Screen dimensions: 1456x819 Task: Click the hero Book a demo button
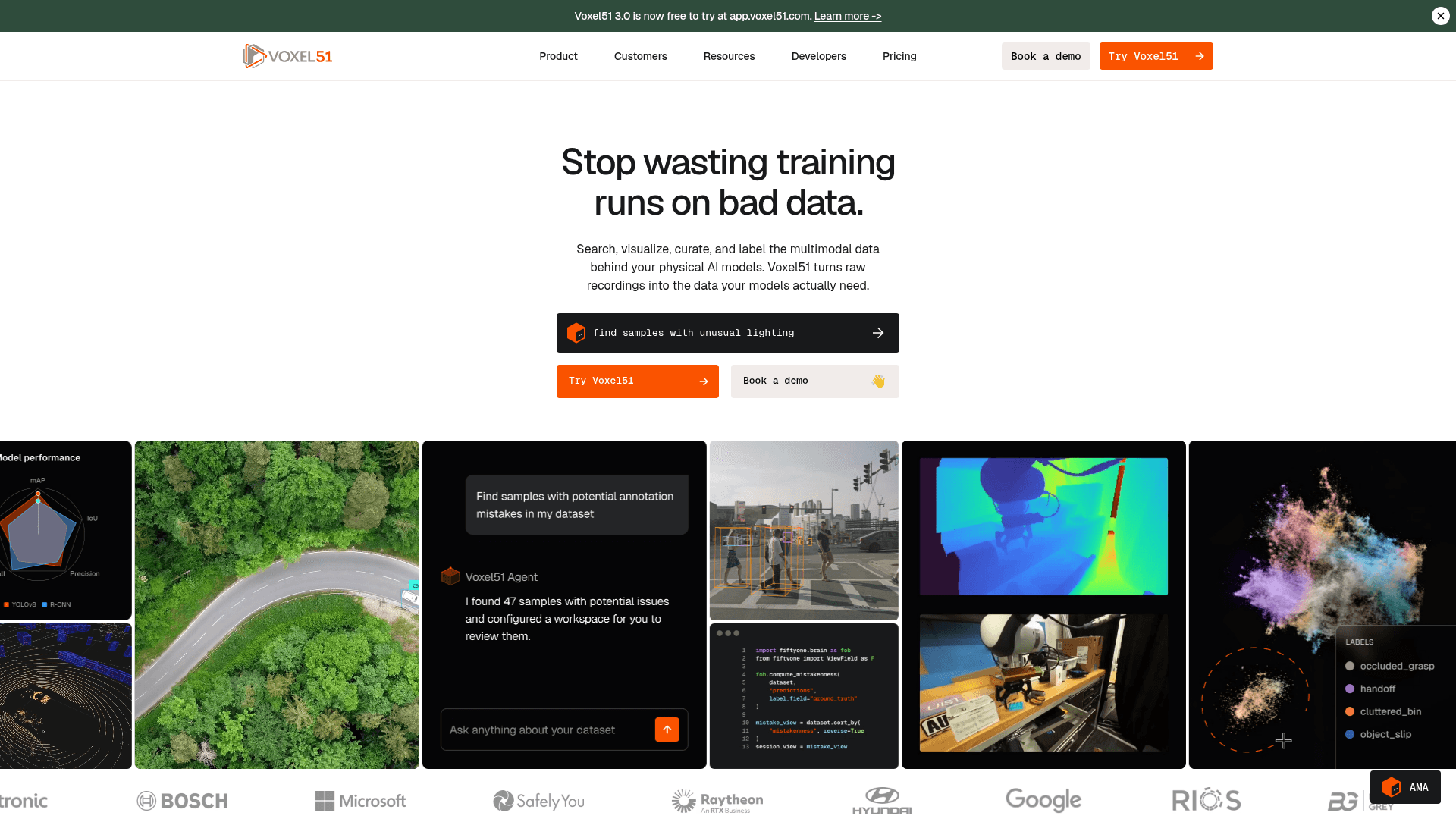tap(815, 381)
